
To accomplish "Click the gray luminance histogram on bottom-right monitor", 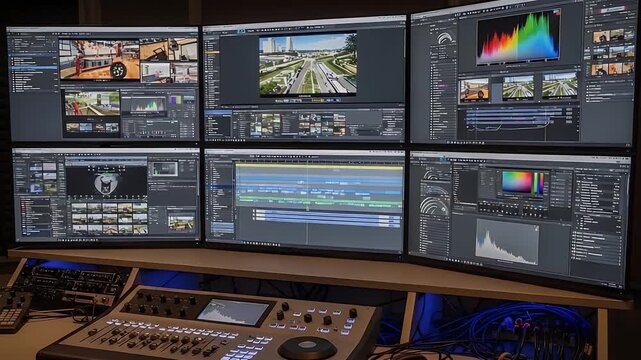I will point(507,241).
